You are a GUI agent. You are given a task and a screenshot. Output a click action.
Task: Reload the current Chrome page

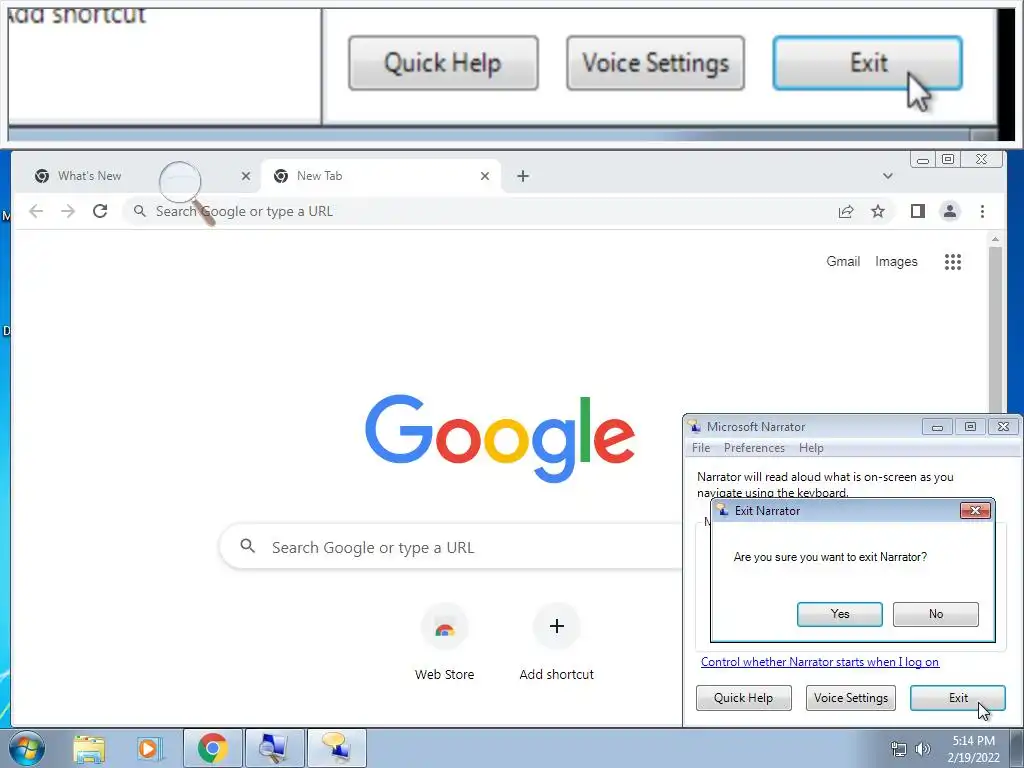click(x=100, y=211)
